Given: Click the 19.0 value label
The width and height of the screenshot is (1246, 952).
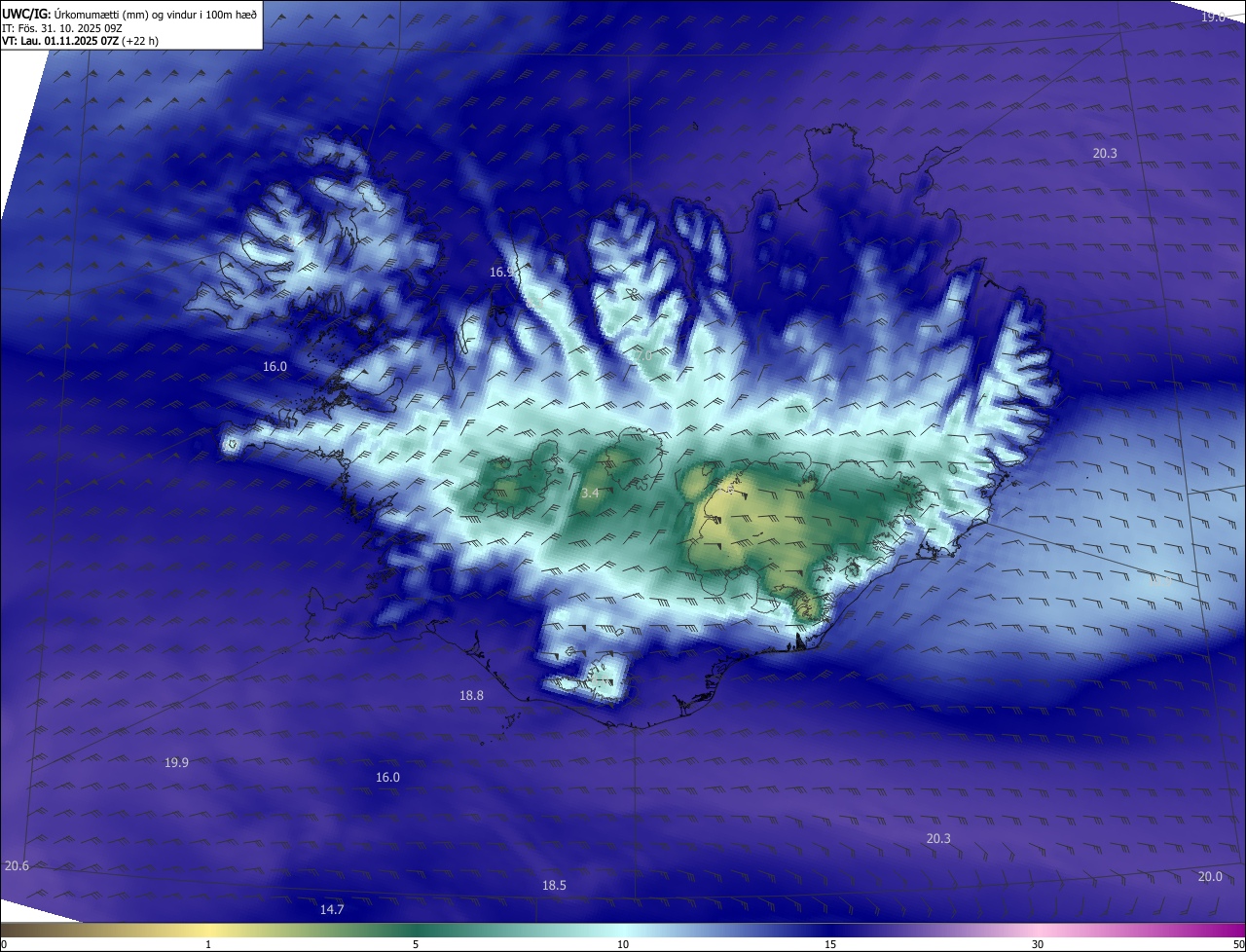Looking at the screenshot, I should (1213, 18).
